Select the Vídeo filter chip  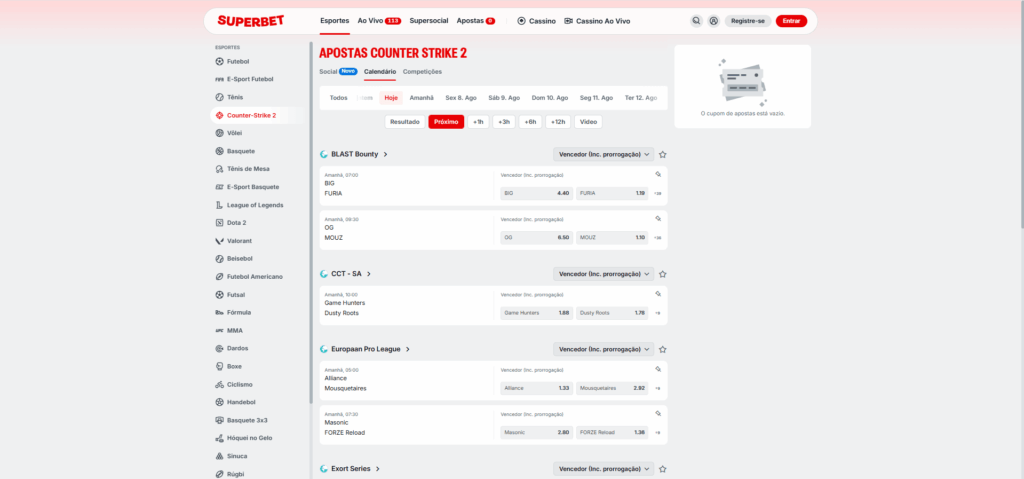click(588, 122)
